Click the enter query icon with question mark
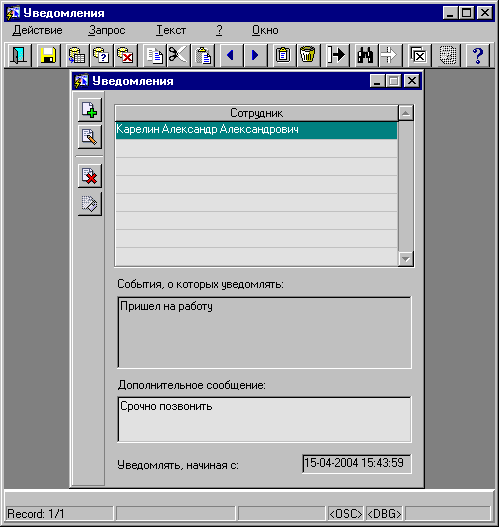Screen dimensions: 499x527 [x=101, y=55]
